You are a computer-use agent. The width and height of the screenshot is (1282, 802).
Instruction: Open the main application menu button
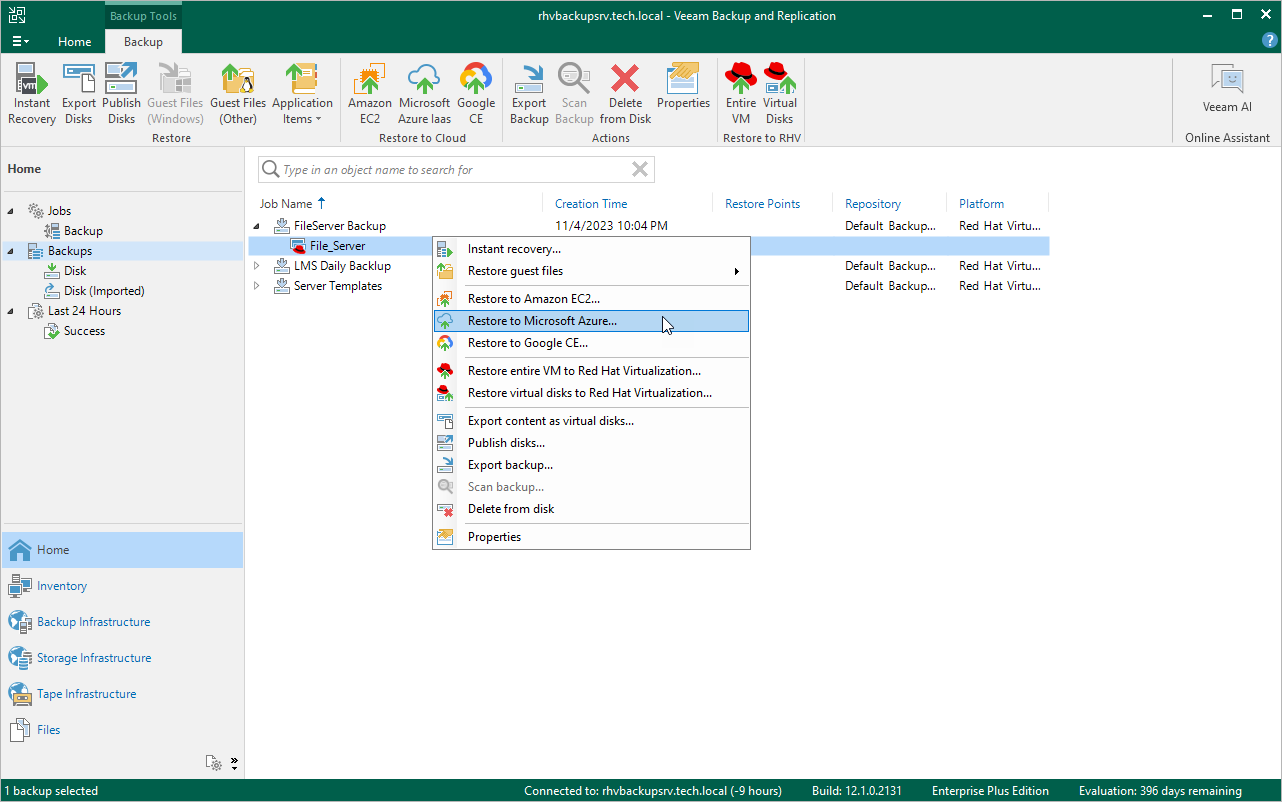(20, 41)
